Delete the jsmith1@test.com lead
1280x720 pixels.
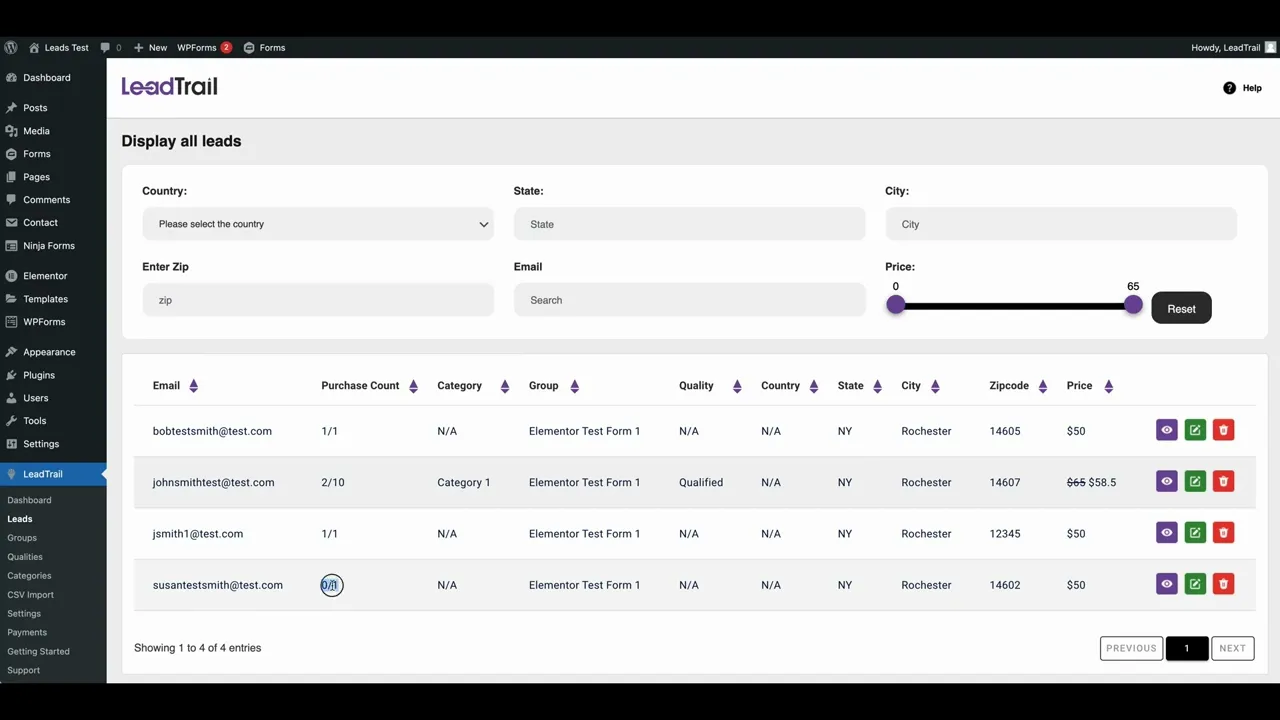1223,532
